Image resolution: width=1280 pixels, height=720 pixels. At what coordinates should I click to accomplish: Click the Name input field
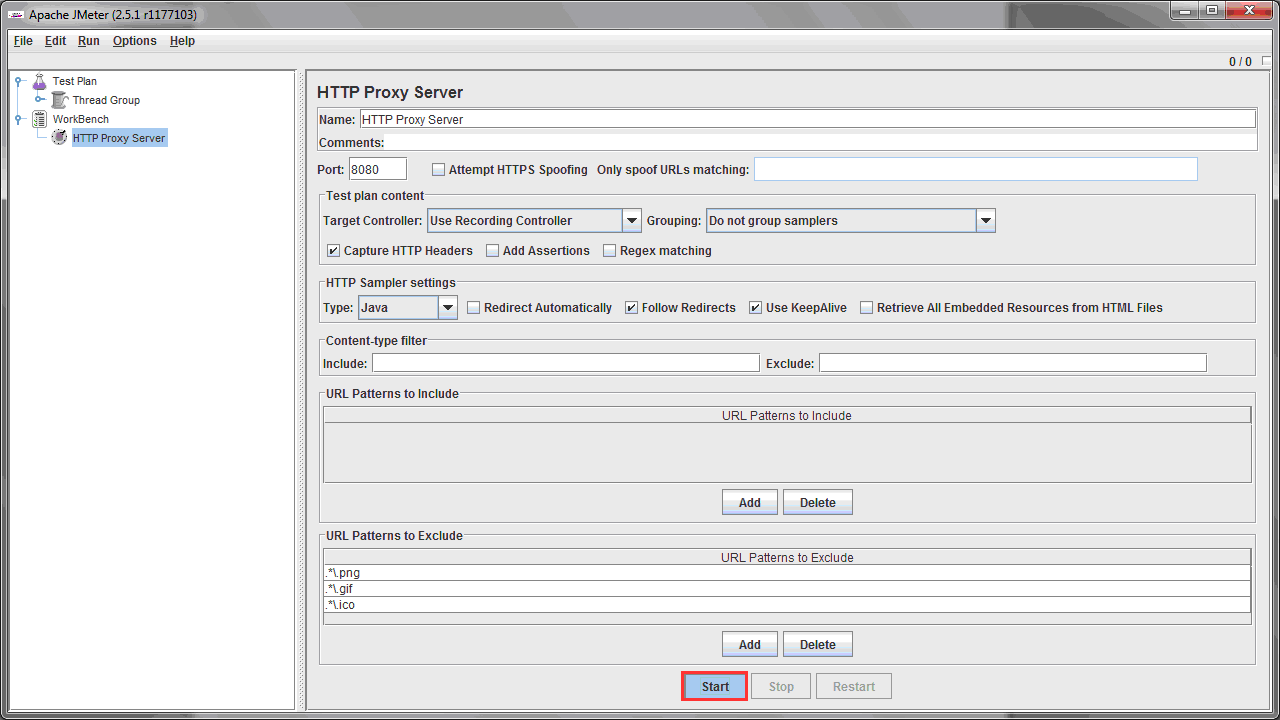(x=807, y=119)
